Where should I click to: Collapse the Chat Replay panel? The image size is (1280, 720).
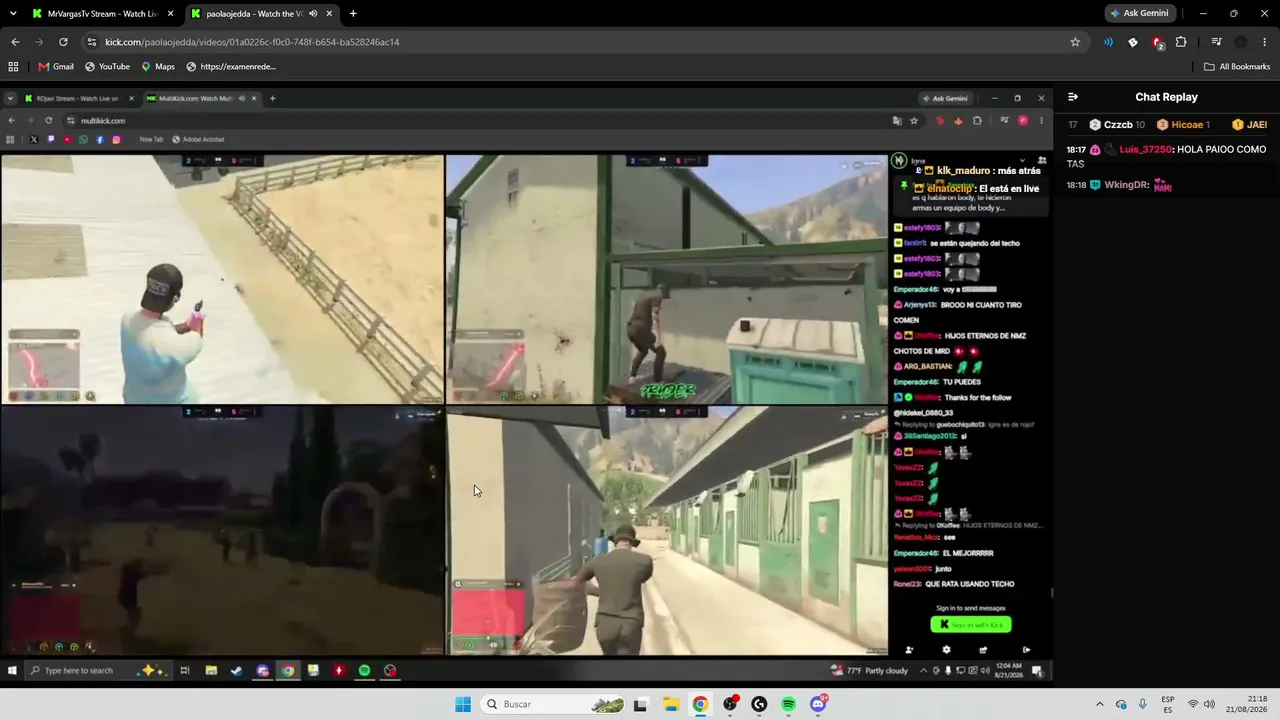tap(1073, 97)
